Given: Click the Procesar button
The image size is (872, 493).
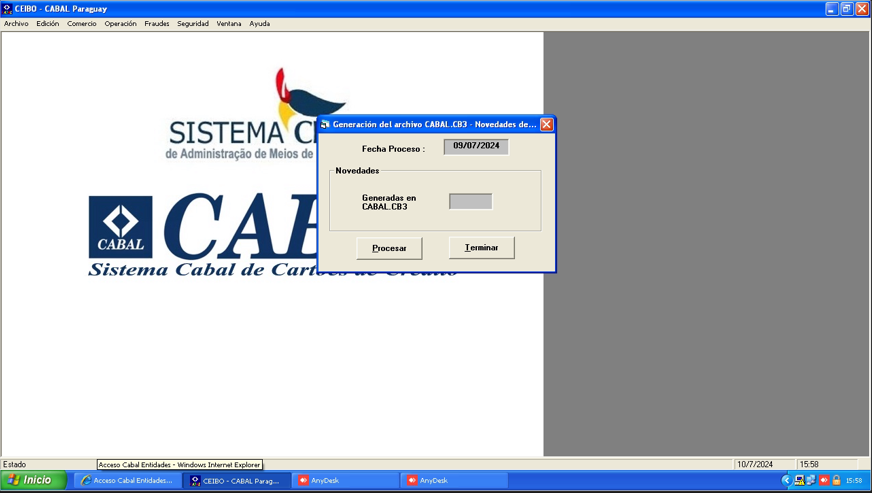Looking at the screenshot, I should [389, 248].
